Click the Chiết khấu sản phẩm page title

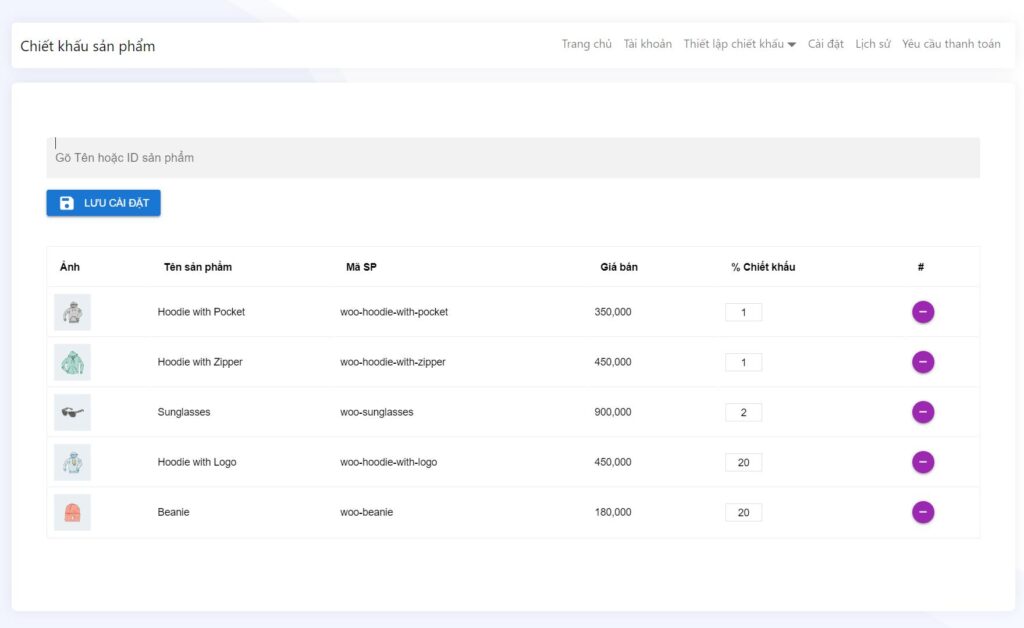[x=88, y=46]
